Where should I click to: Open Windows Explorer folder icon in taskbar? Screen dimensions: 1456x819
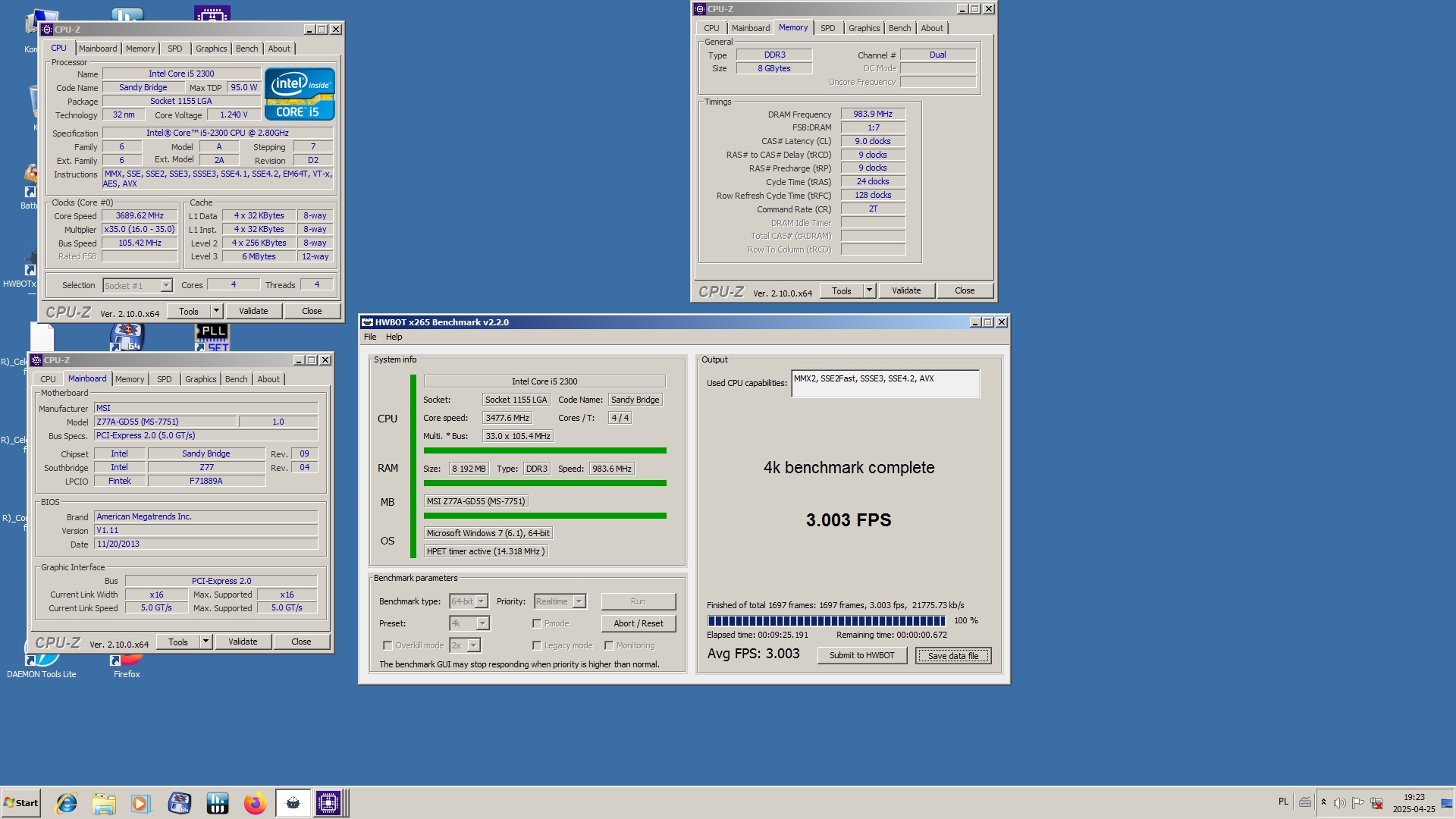(x=104, y=803)
